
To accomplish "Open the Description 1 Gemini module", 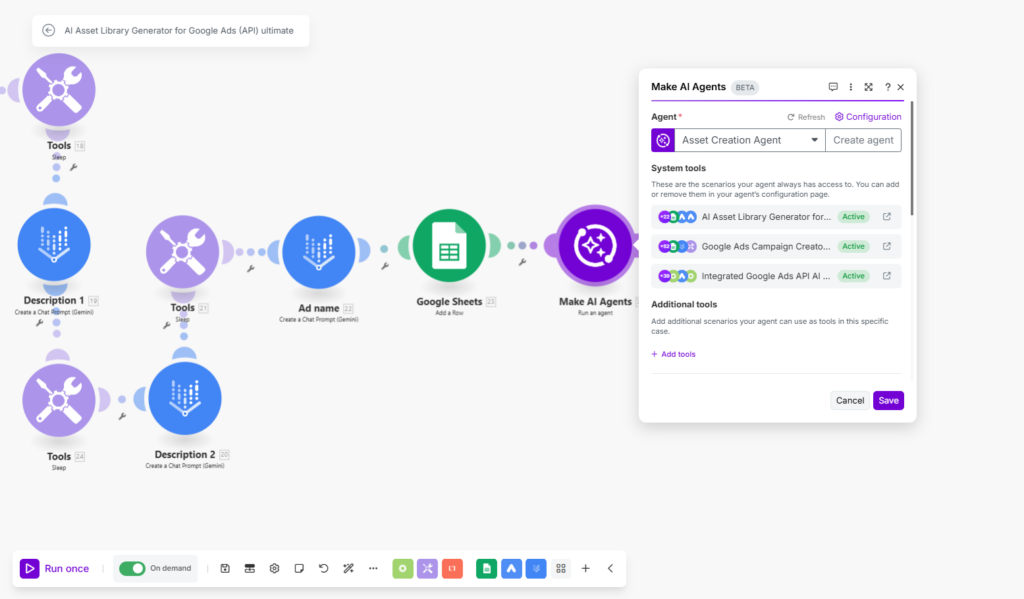I will [54, 244].
